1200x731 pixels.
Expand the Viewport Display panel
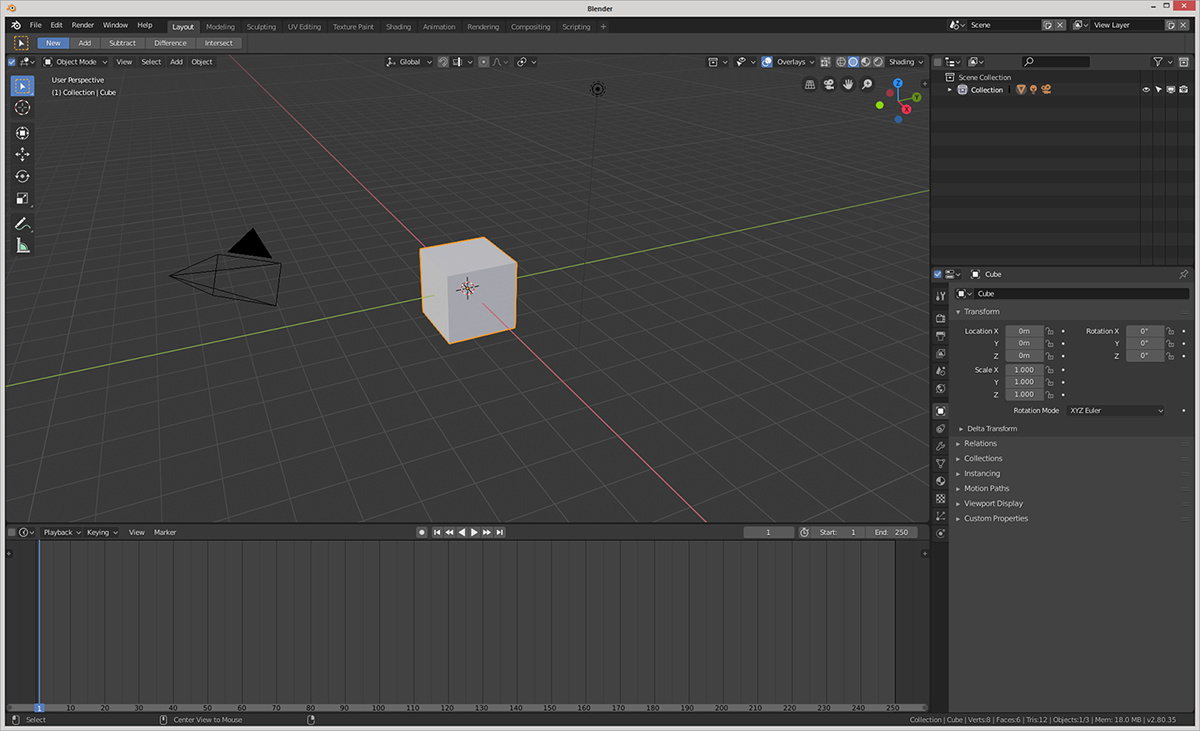click(993, 503)
